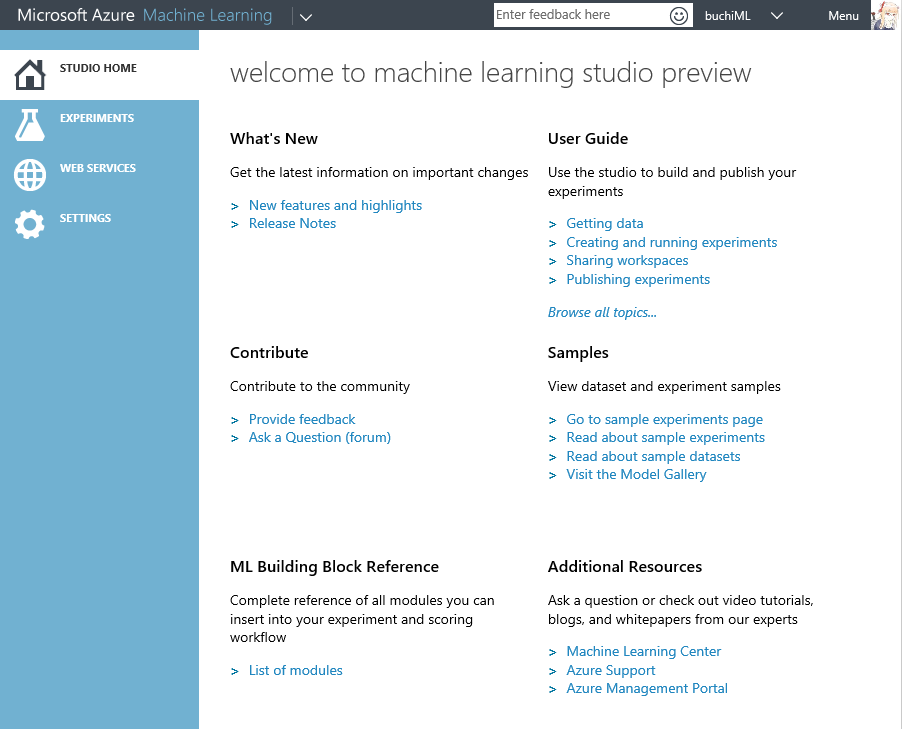Select the SETTINGS sidebar label
Screen dimensions: 902x729
coord(85,218)
